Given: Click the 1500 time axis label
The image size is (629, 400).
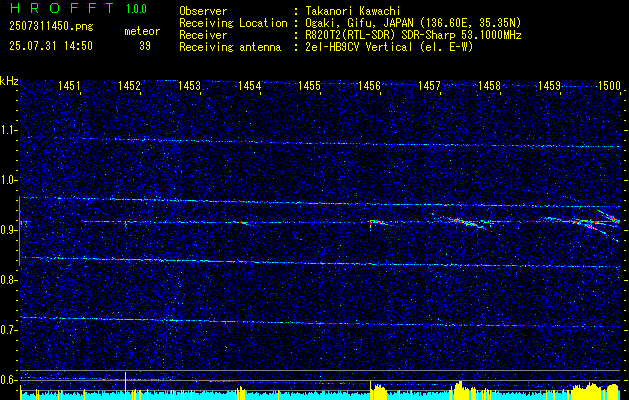Looking at the screenshot, I should click(x=609, y=85).
